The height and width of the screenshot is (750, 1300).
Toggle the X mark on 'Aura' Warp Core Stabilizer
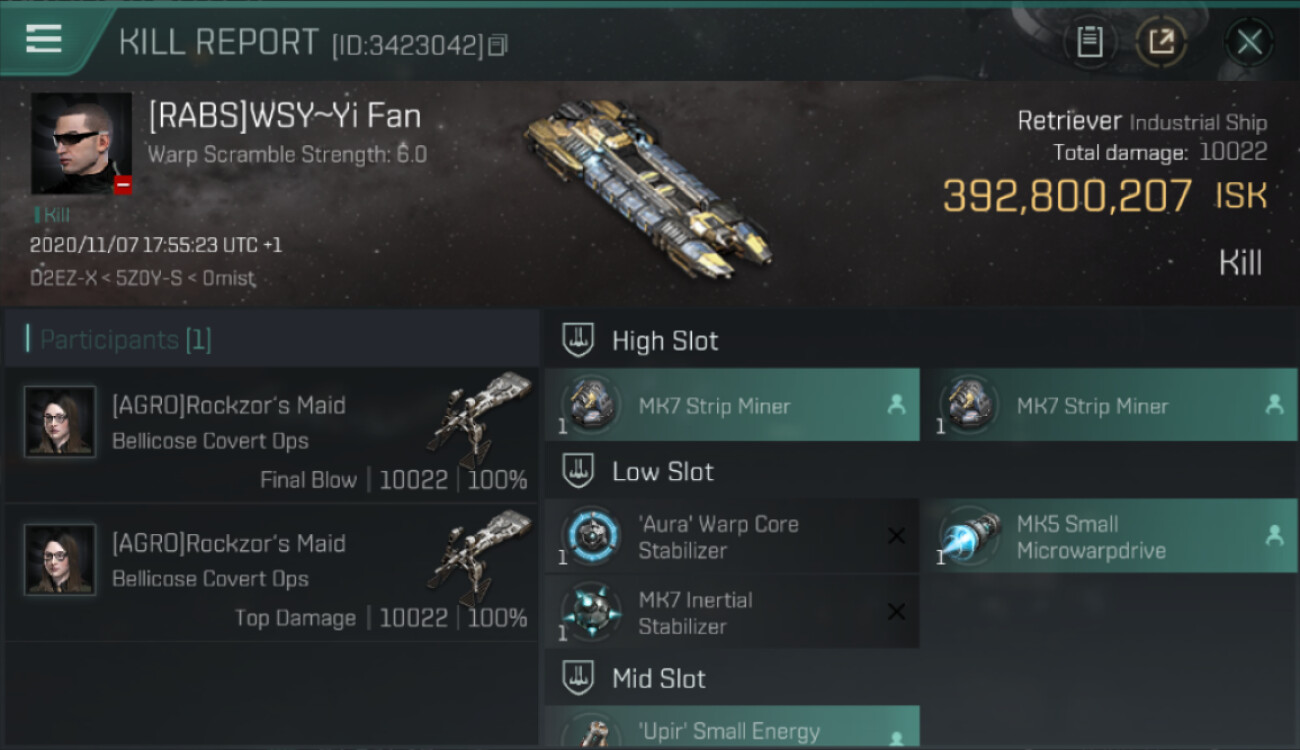pos(896,536)
